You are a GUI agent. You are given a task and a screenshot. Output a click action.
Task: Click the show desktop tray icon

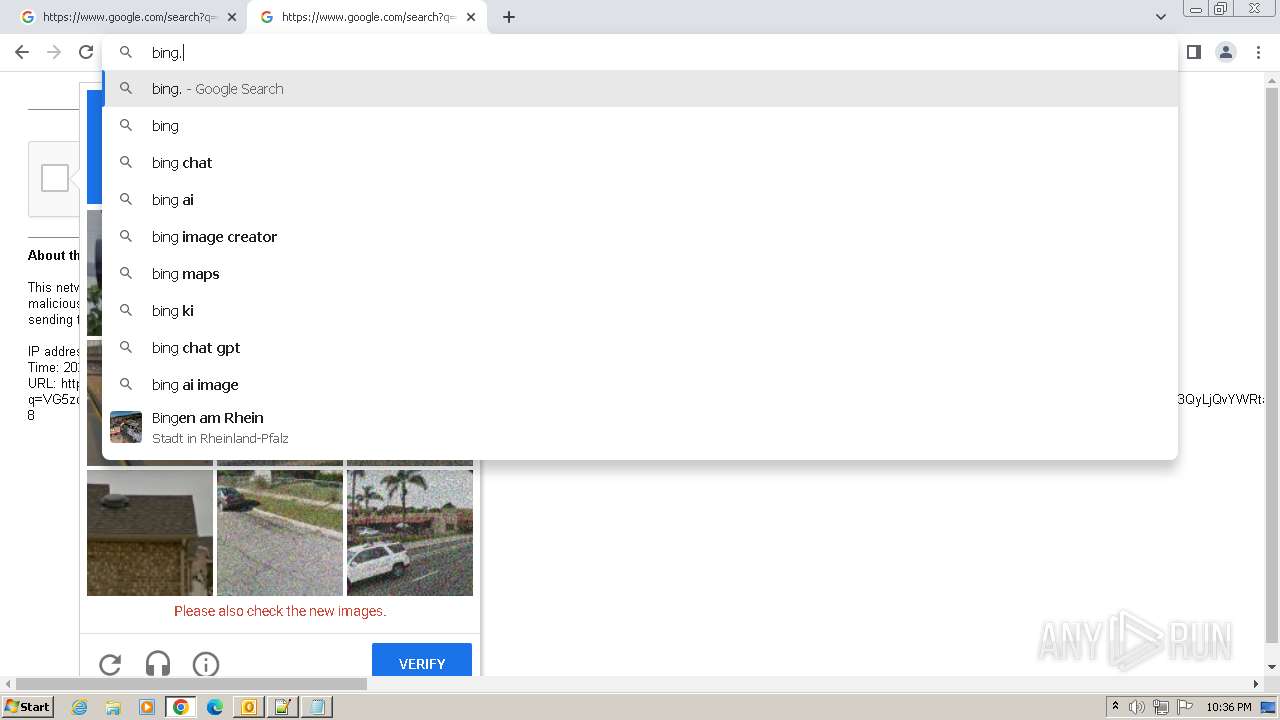[x=1268, y=707]
